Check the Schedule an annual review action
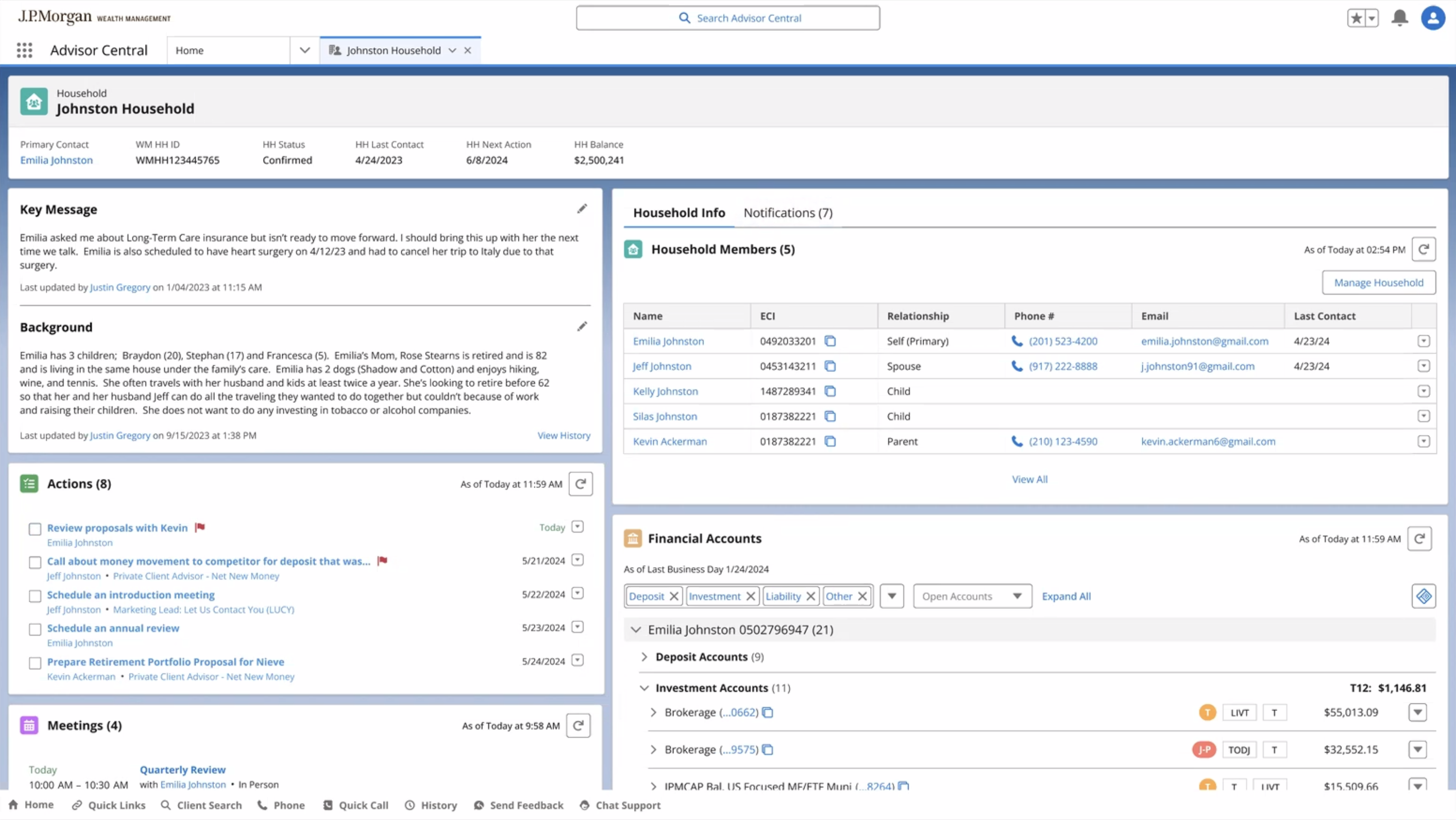This screenshot has height=820, width=1456. coord(35,630)
